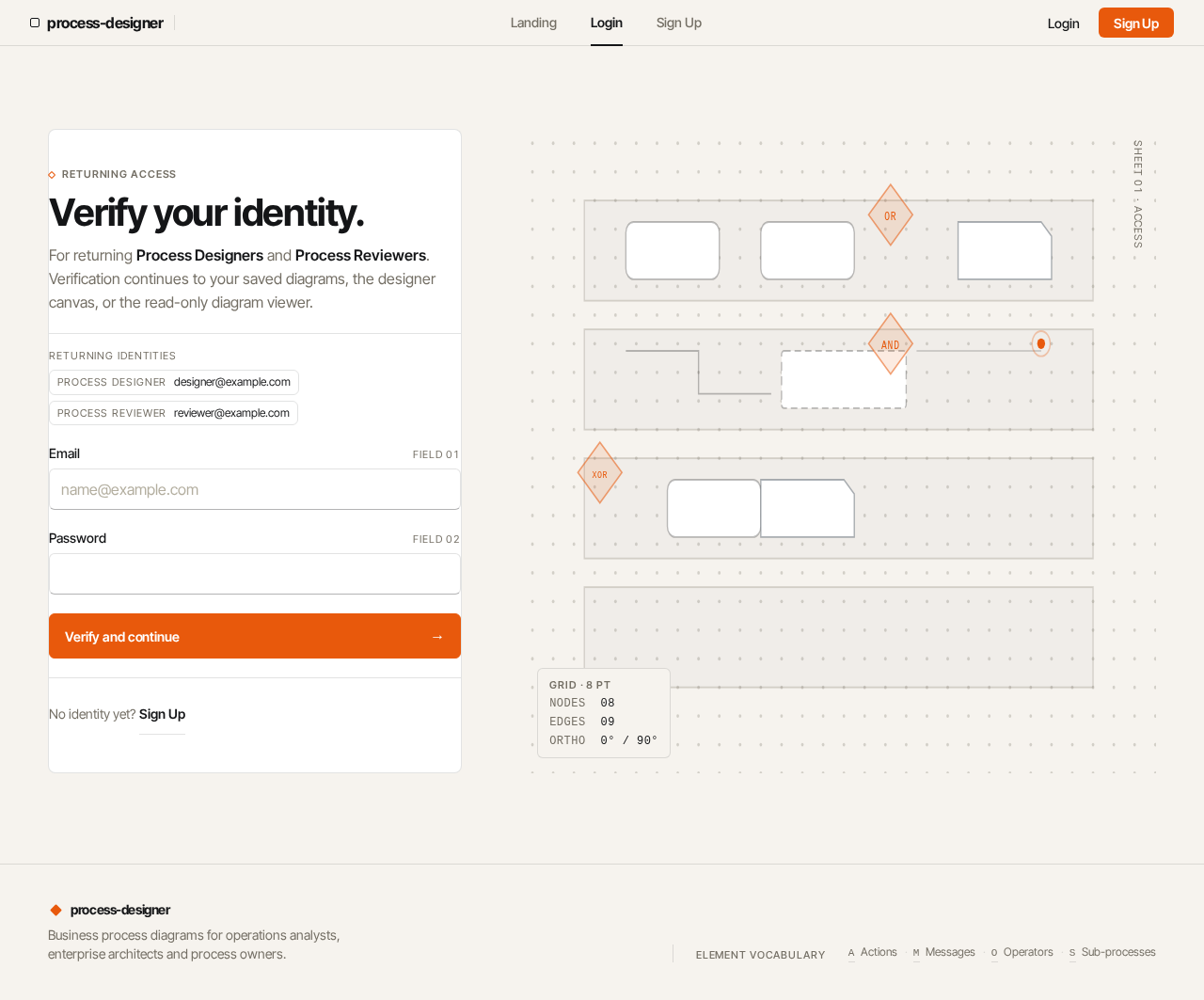Viewport: 1204px width, 1000px height.
Task: Click the orange end-event dot in the diagram
Action: tap(1041, 343)
